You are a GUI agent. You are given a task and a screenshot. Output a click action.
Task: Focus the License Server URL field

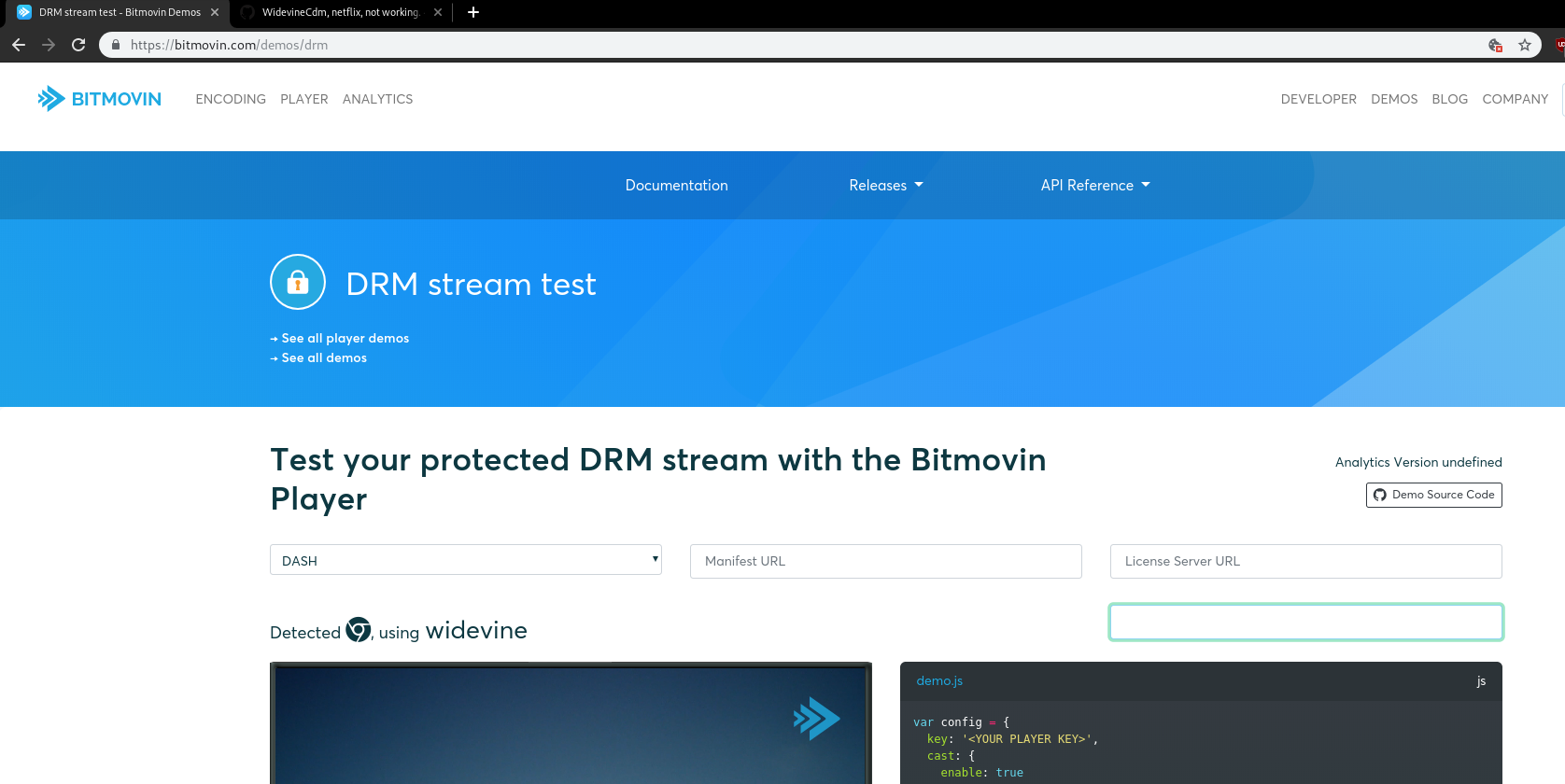tap(1305, 561)
